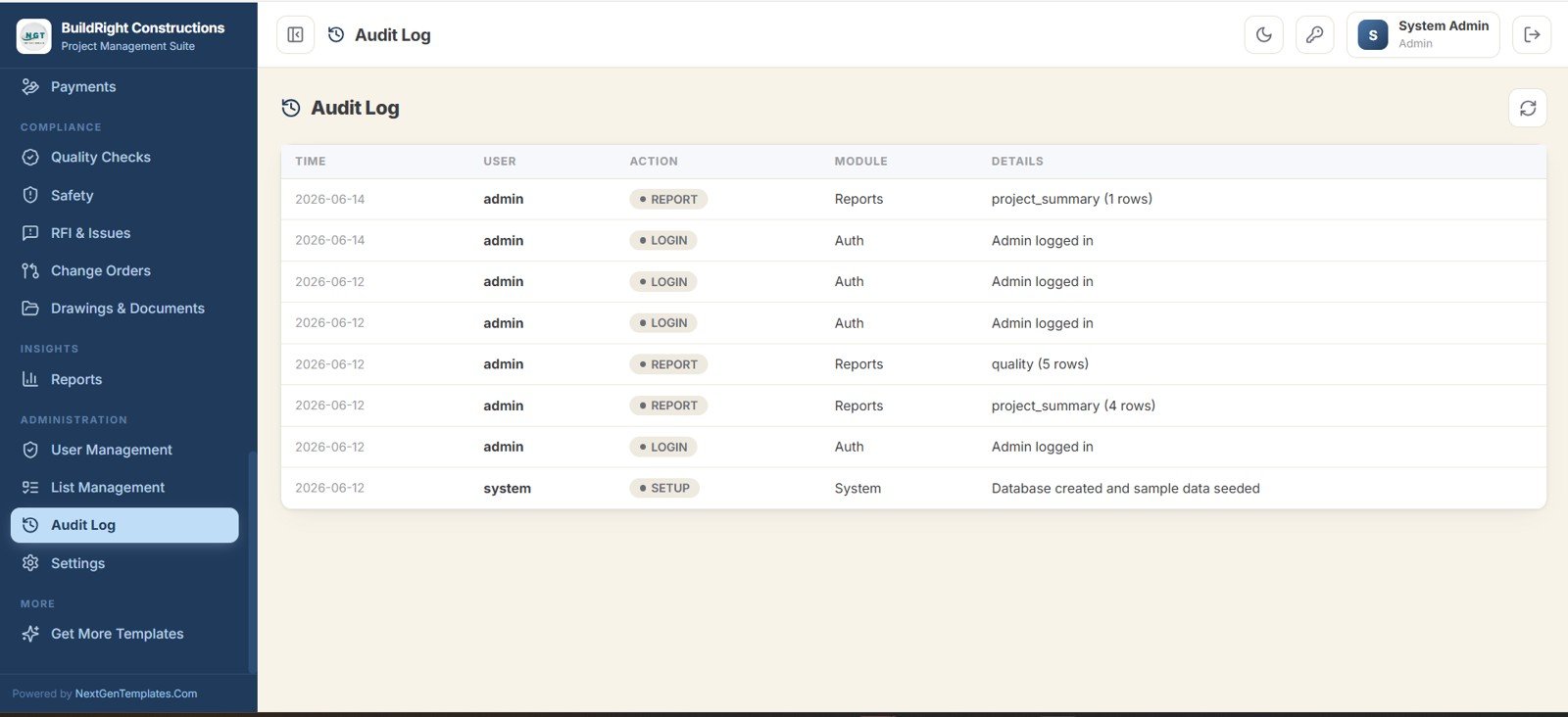The image size is (1568, 717).
Task: Click the Payments sidebar icon
Action: [x=30, y=87]
